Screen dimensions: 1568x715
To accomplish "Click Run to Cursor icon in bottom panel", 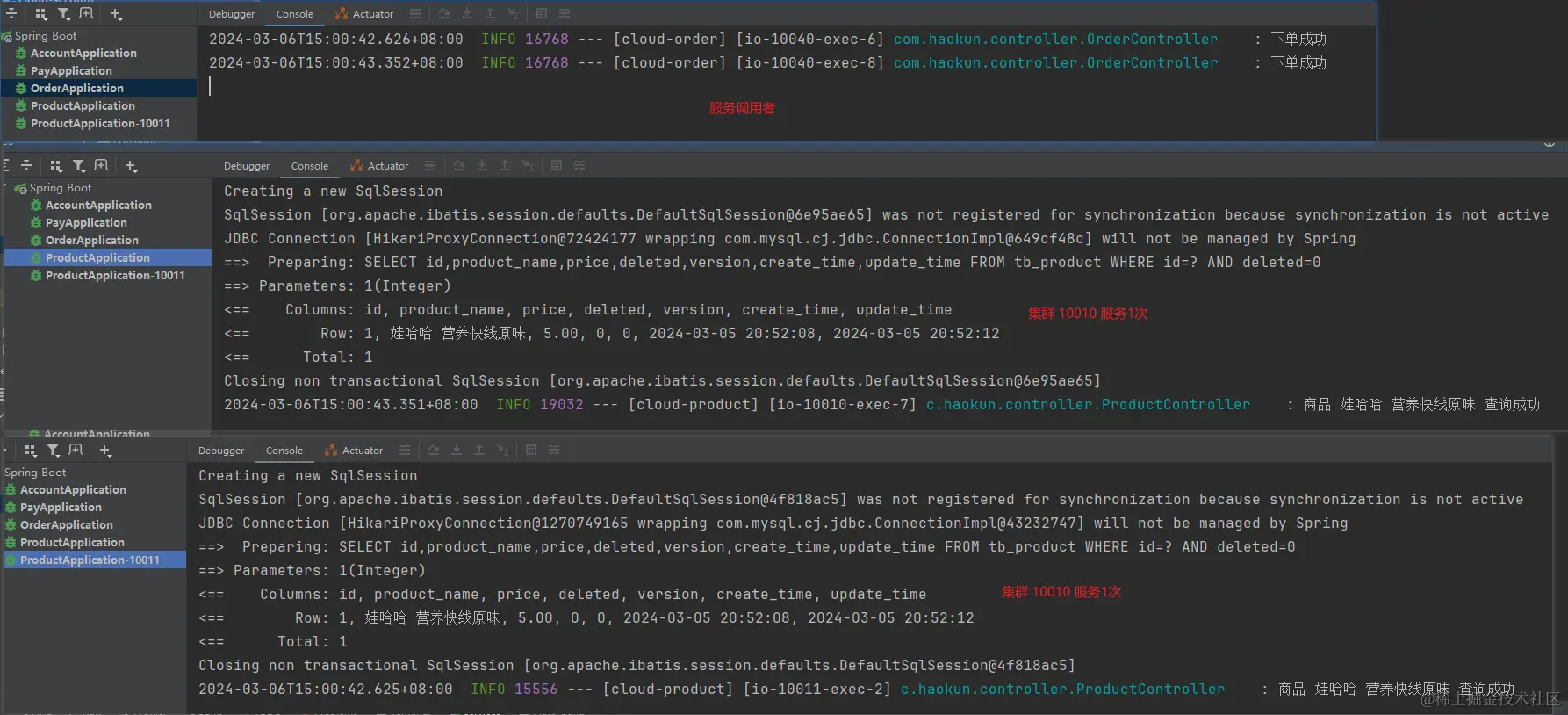I will [502, 451].
